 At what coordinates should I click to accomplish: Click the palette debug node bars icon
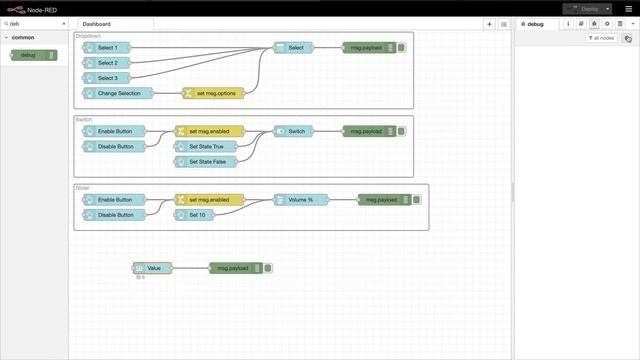click(51, 55)
